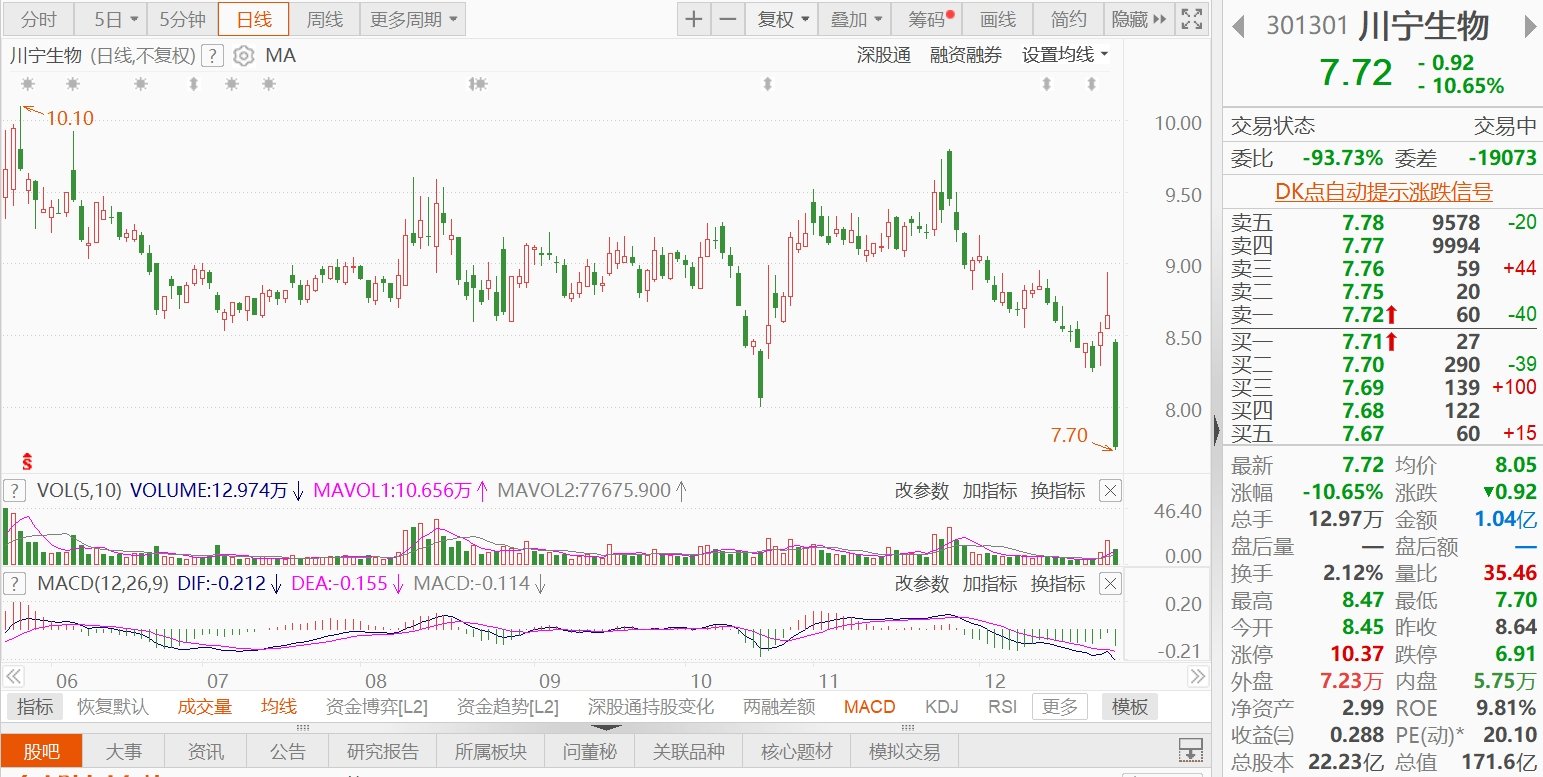Screen dimensions: 1543x777
Task: Open the 叠加 overlay dropdown
Action: pyautogui.click(x=856, y=19)
